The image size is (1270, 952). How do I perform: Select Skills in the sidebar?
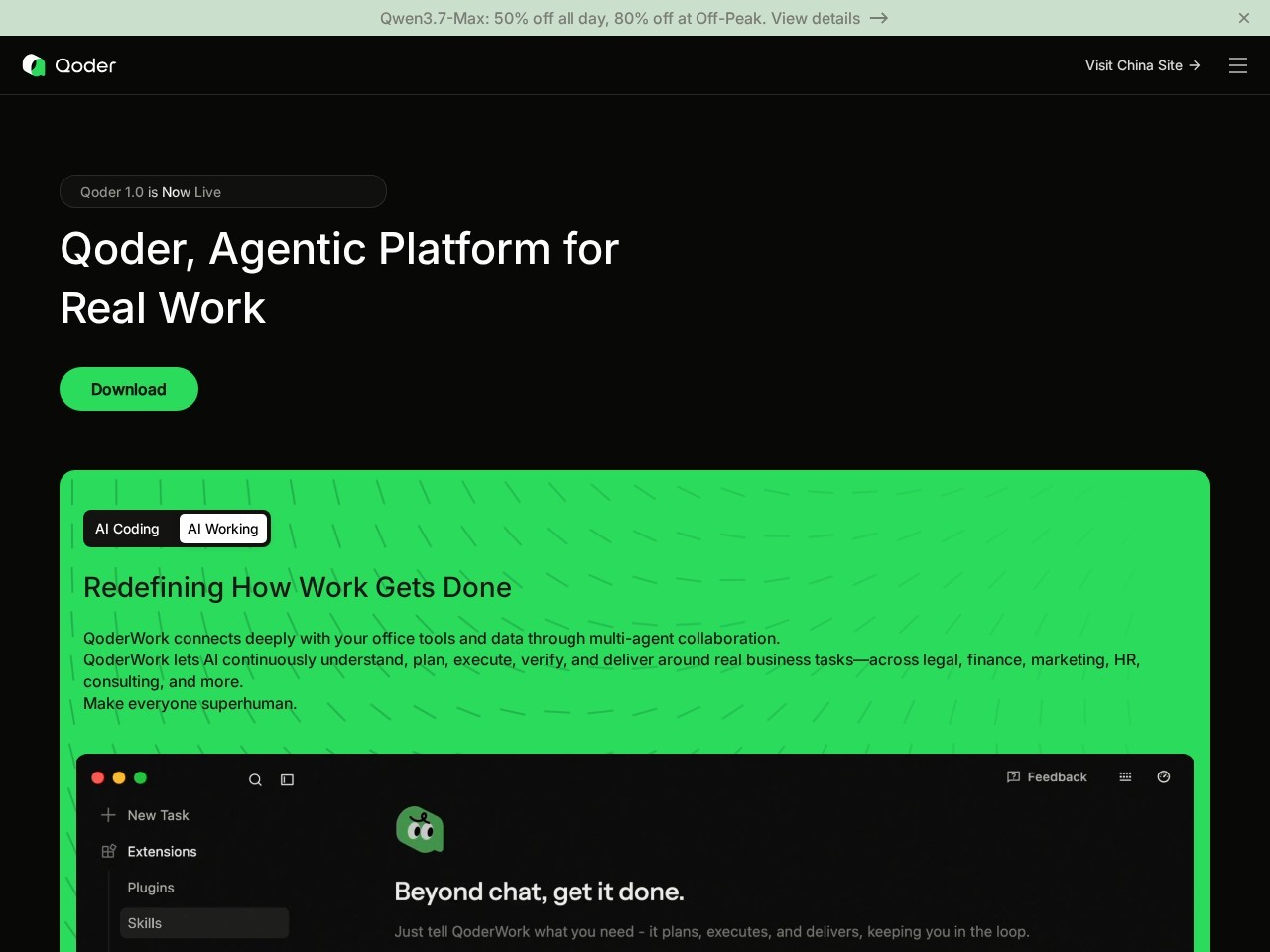[204, 923]
